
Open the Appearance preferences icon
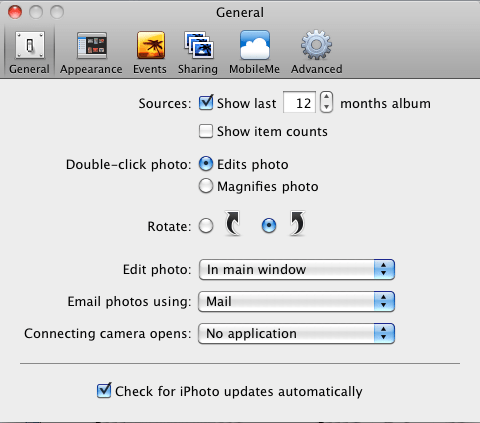[92, 45]
